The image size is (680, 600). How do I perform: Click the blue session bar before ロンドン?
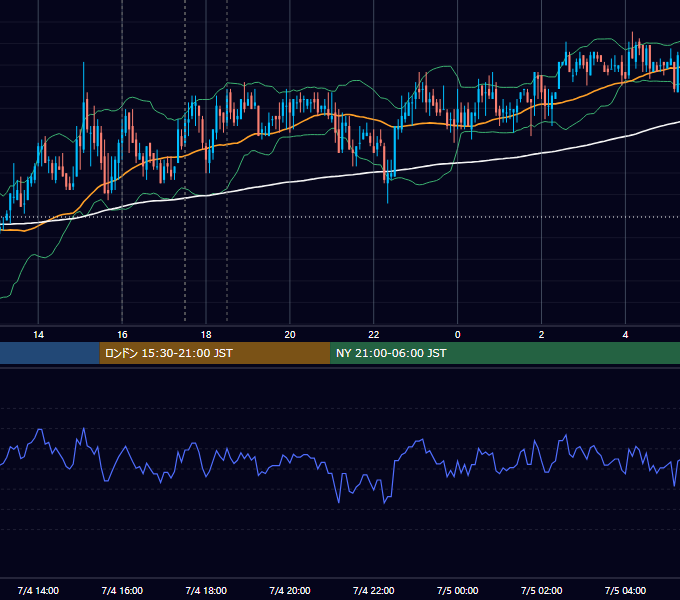click(50, 353)
